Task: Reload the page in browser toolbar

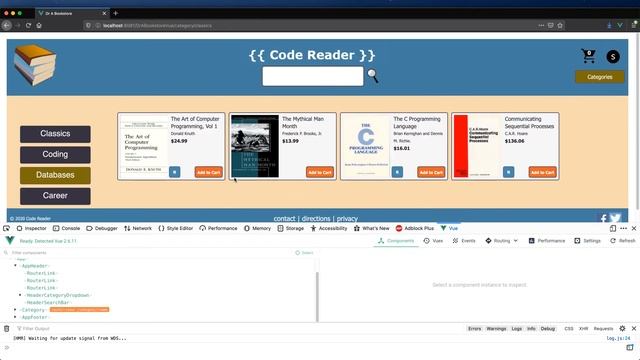Action: [x=28, y=25]
